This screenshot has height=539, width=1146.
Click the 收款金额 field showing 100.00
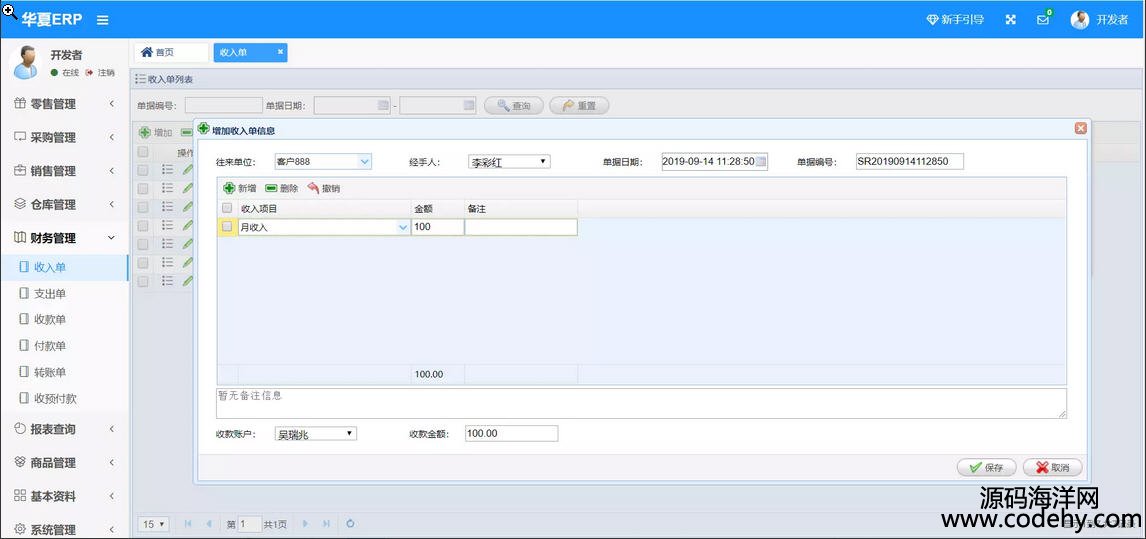tap(512, 434)
